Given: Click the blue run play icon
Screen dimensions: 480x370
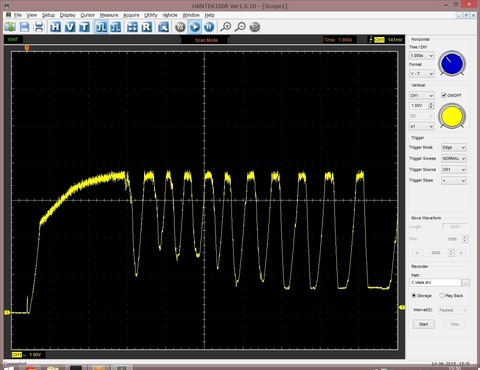Looking at the screenshot, I should [x=195, y=27].
